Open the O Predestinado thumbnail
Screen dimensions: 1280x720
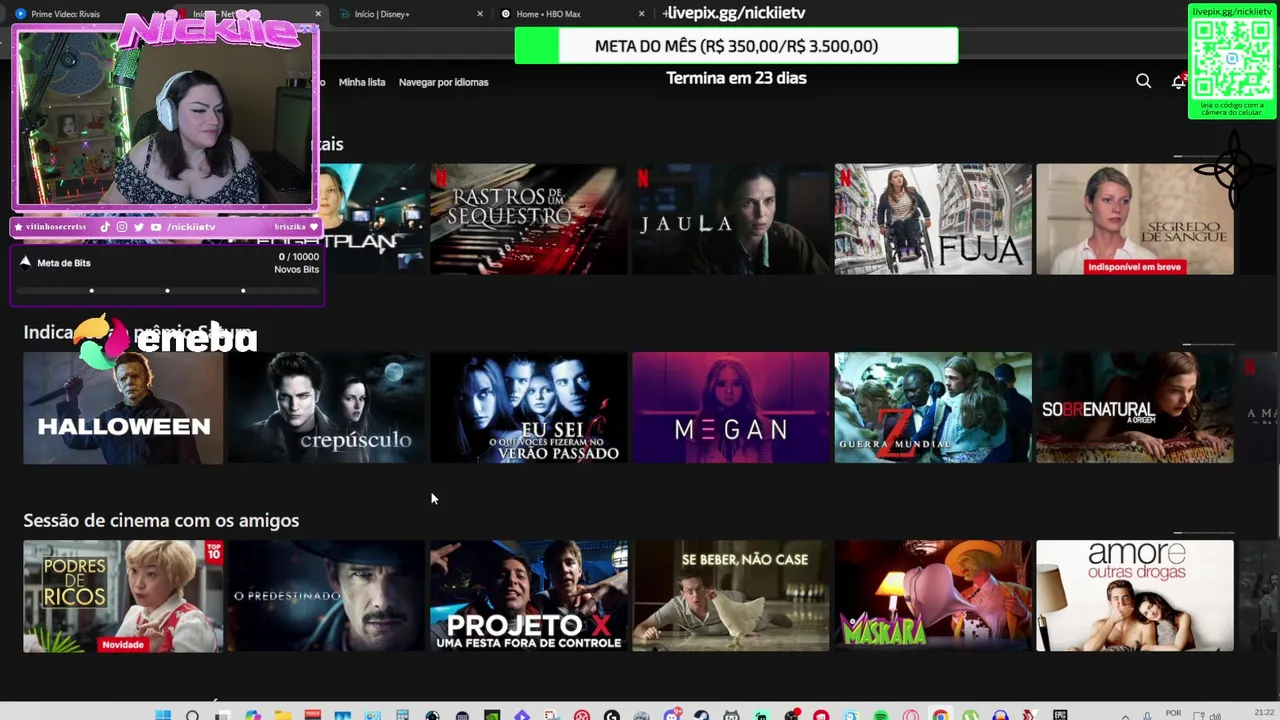pyautogui.click(x=327, y=596)
